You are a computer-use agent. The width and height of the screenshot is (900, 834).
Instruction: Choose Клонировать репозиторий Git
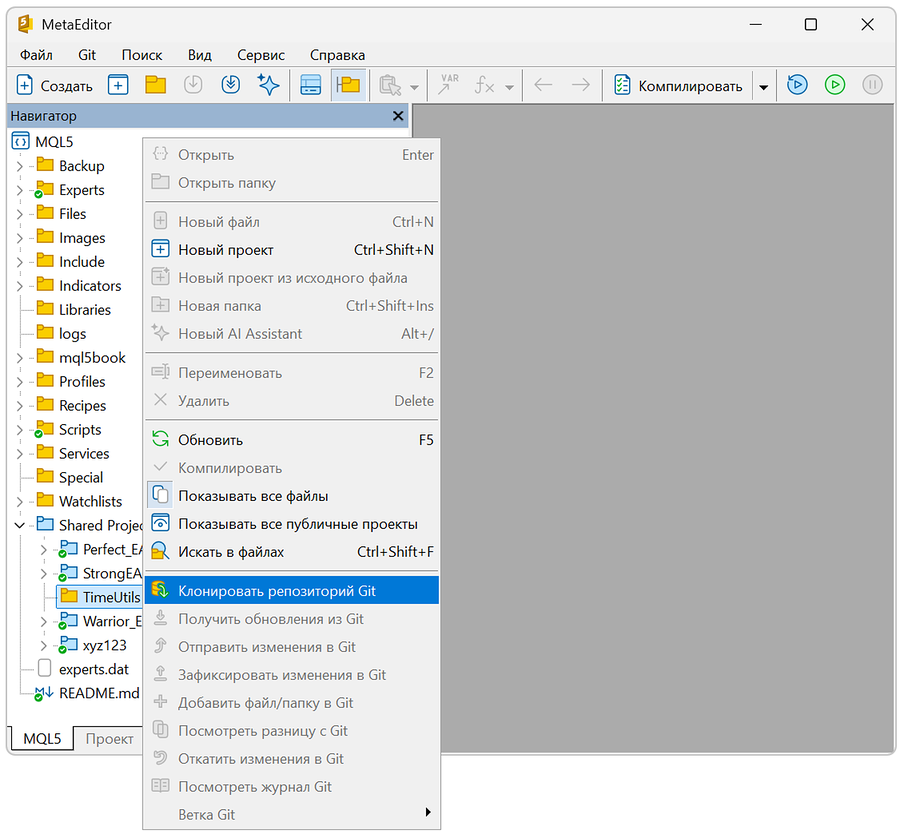pos(292,590)
